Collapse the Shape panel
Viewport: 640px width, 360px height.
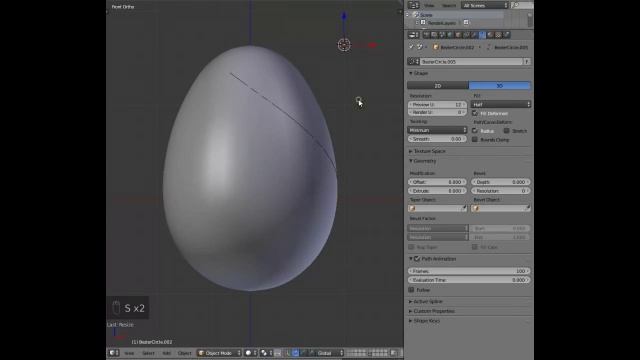(419, 73)
